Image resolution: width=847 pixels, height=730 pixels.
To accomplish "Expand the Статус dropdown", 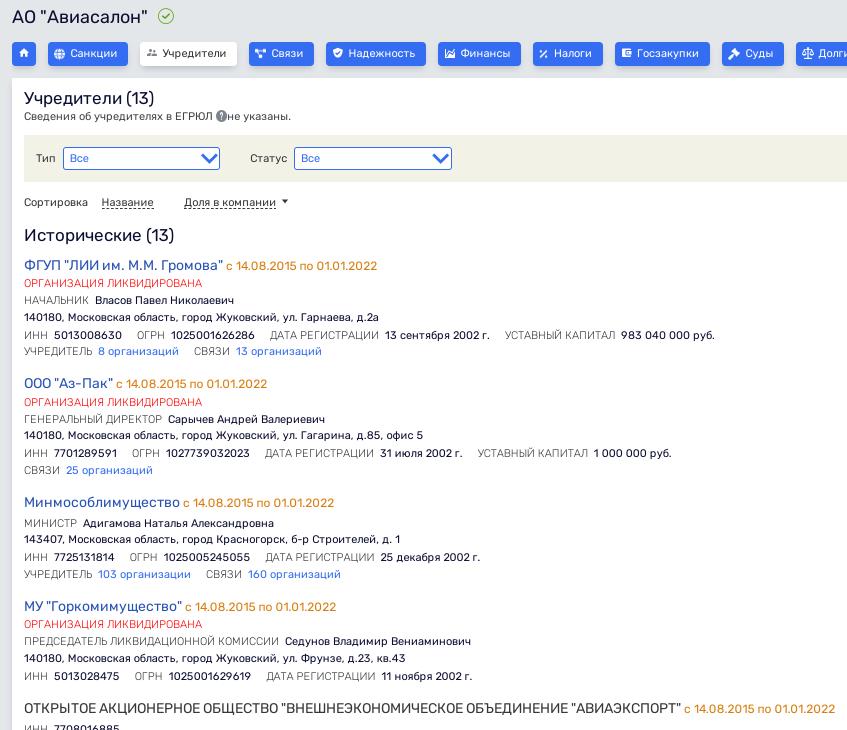I will click(x=373, y=158).
